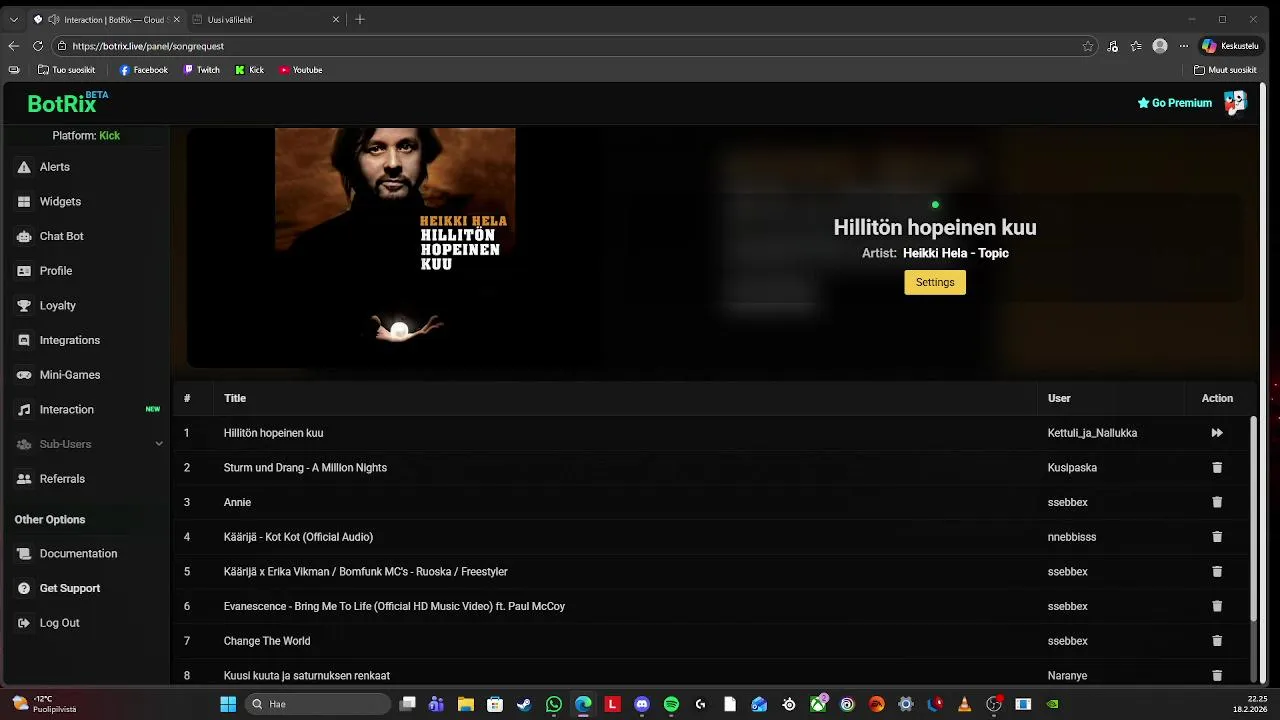The height and width of the screenshot is (720, 1280).
Task: Expand the Sub-Users menu chevron
Action: (158, 444)
